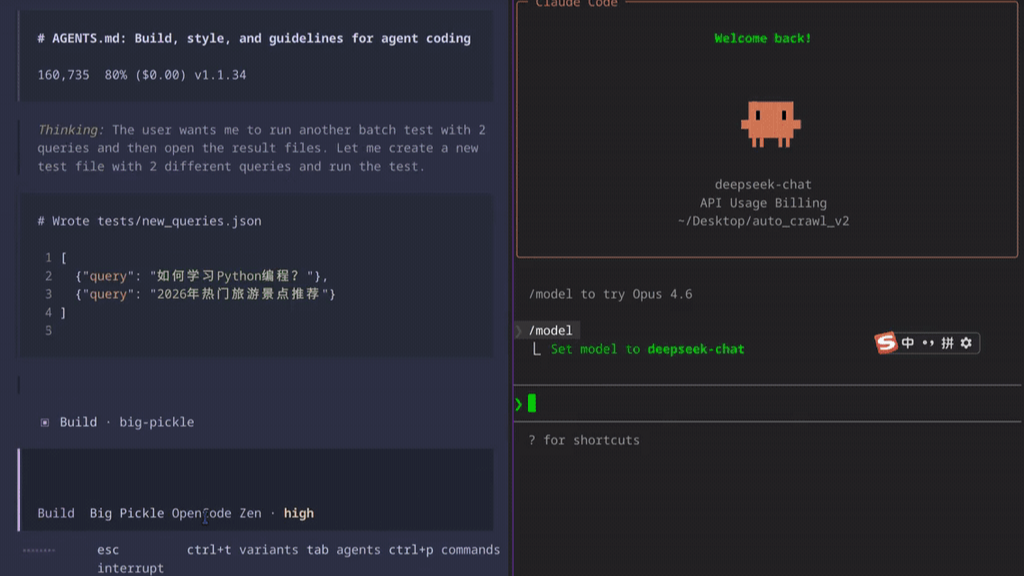Screen dimensions: 1024x576
Task: Click code line 3 with 2026 query
Action: click(205, 294)
